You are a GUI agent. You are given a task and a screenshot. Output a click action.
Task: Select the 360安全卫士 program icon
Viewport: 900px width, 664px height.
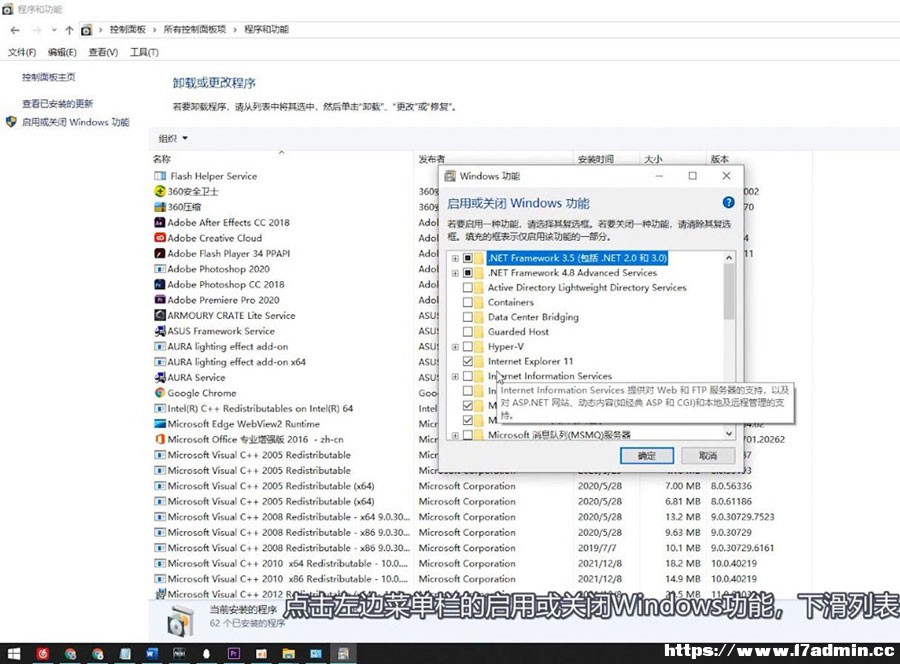tap(160, 191)
